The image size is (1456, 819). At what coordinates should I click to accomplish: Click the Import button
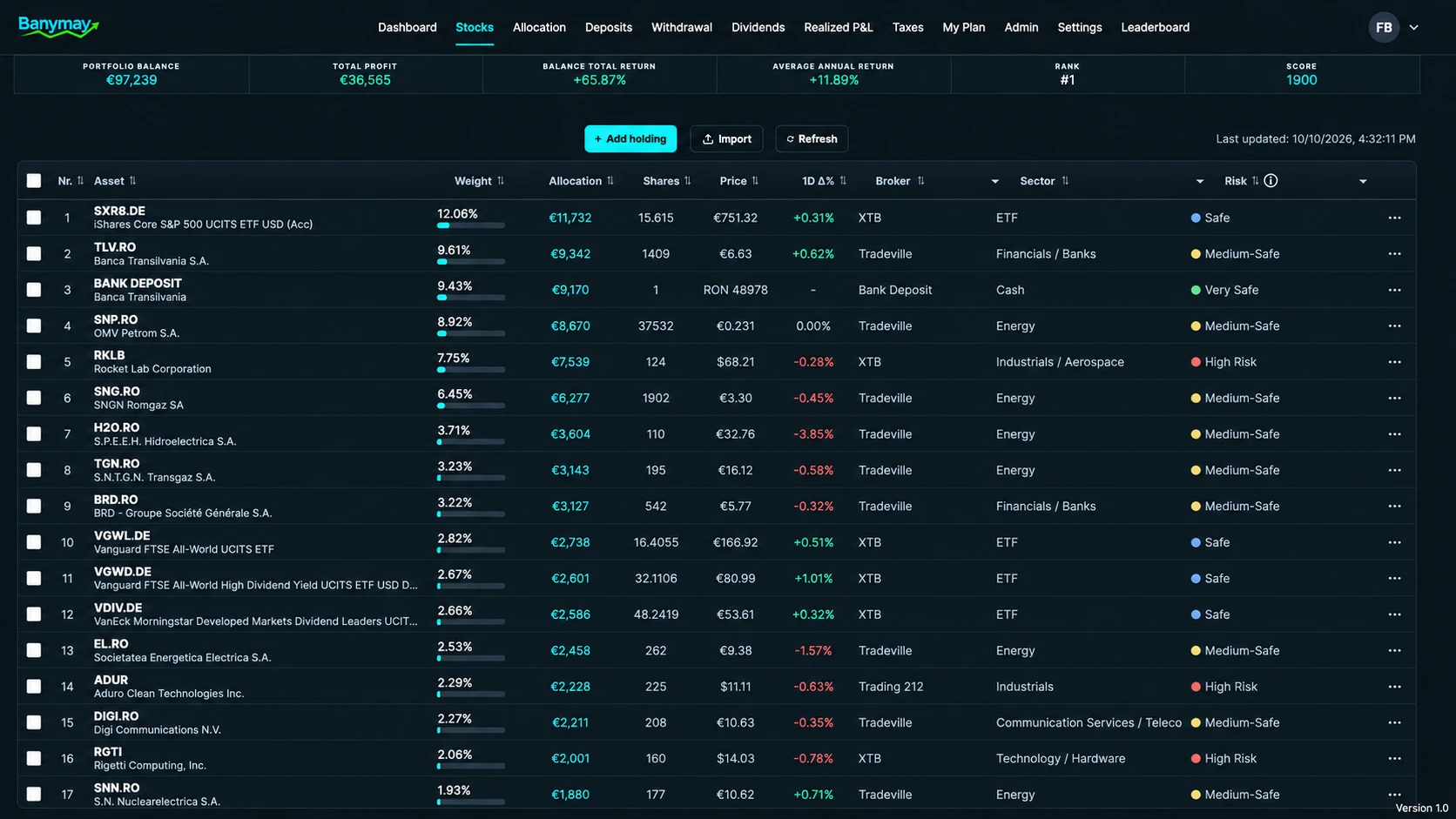[x=726, y=138]
